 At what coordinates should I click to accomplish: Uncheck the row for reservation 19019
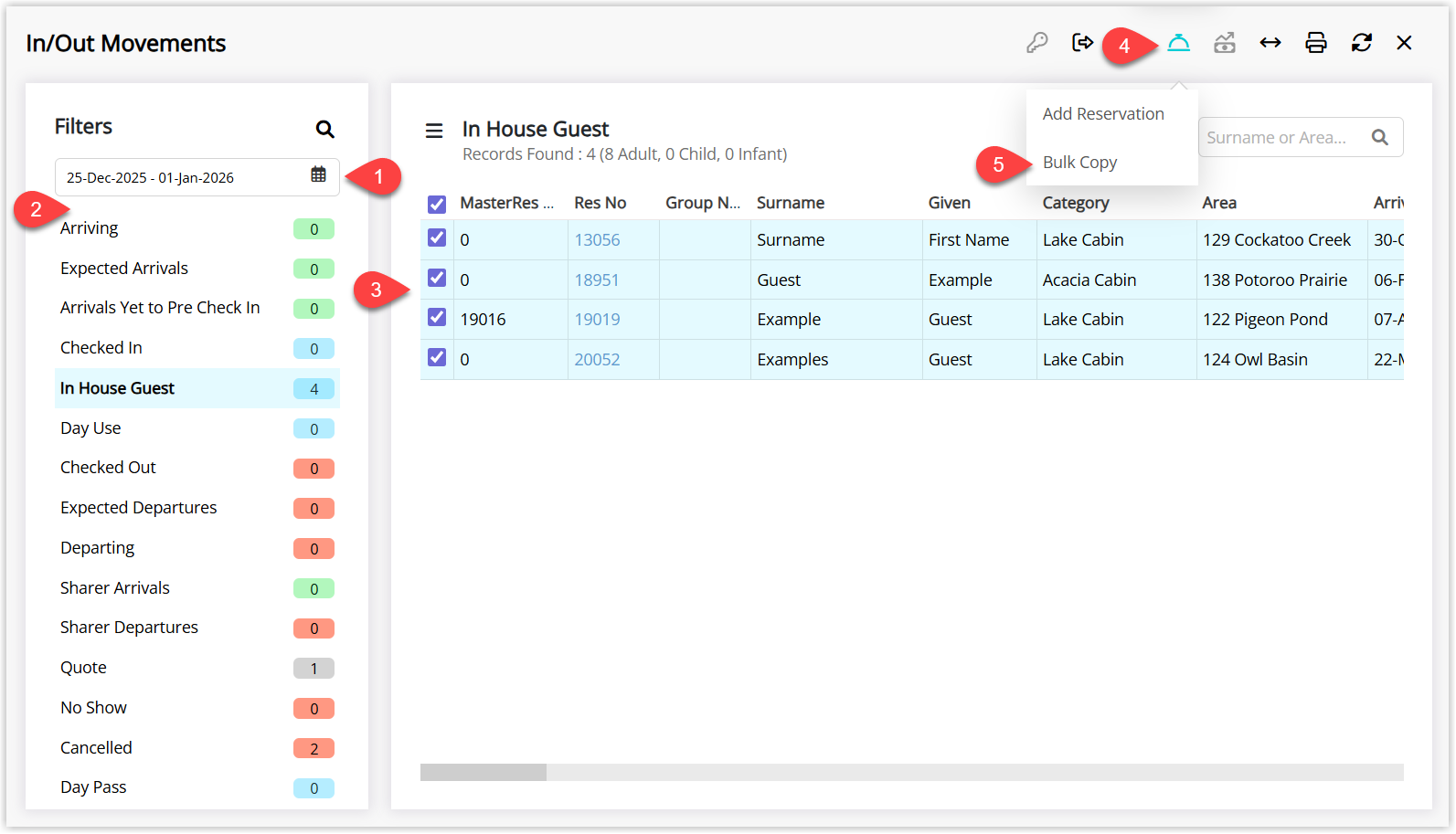click(x=437, y=317)
